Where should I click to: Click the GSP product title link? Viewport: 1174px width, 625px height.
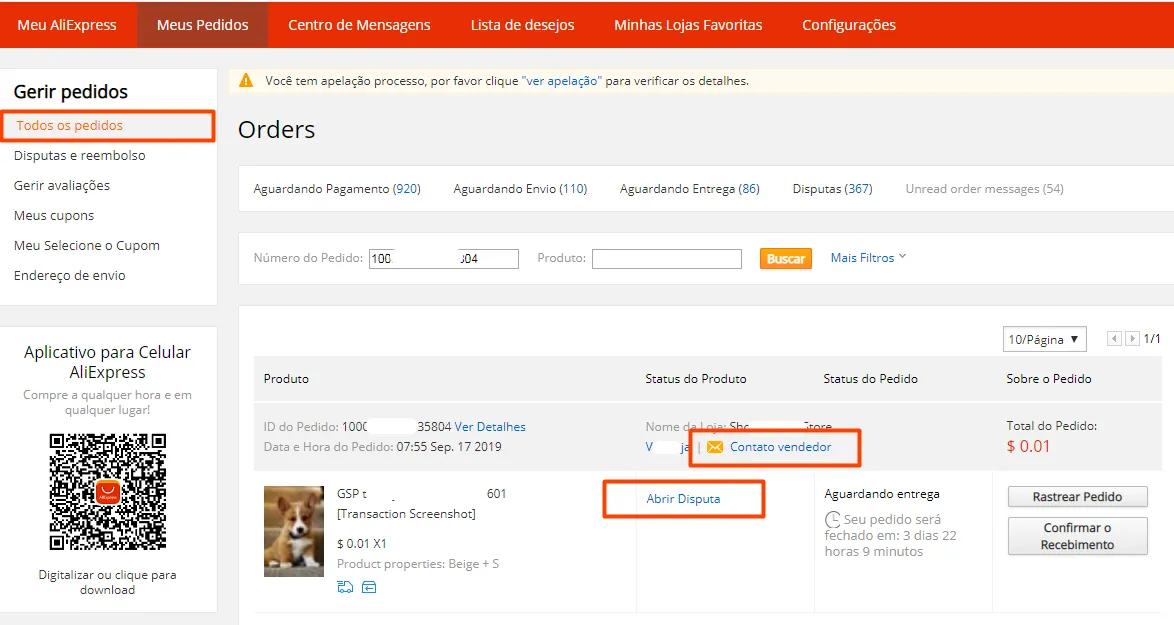click(x=422, y=494)
